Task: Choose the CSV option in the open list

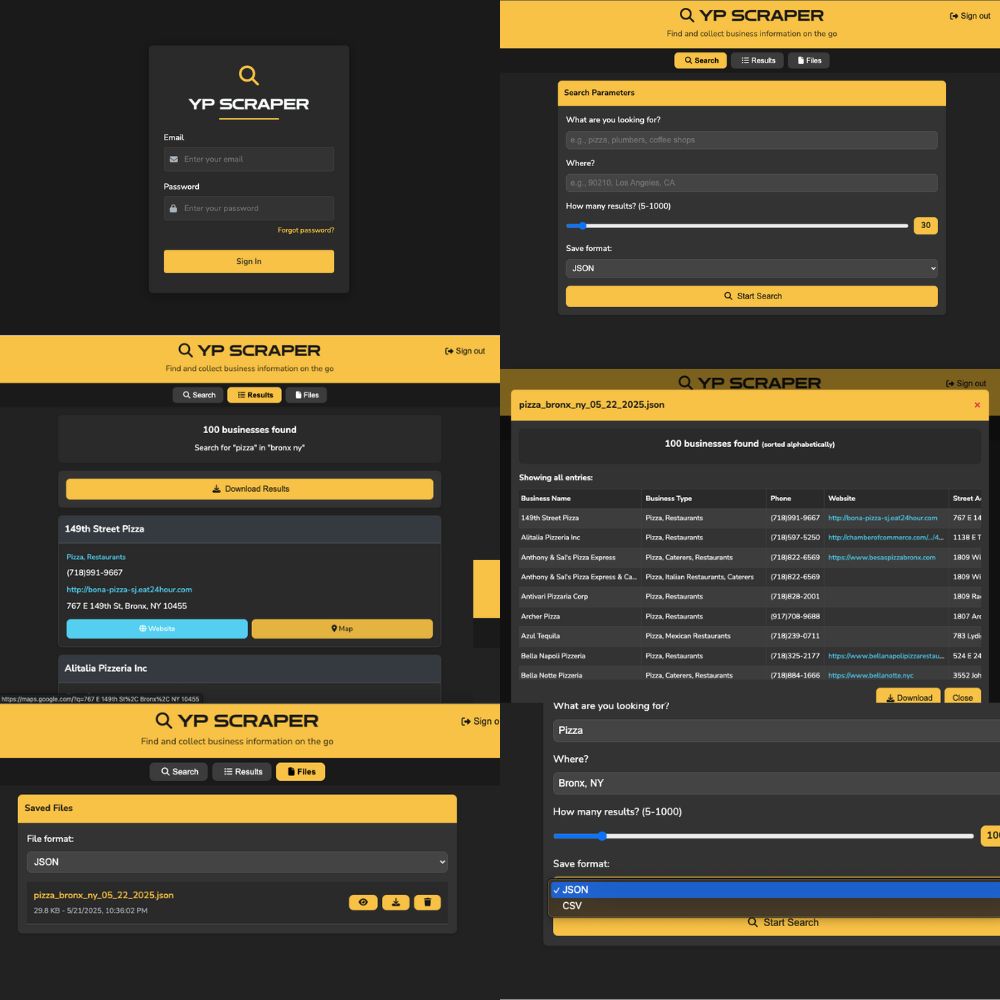Action: pos(775,906)
